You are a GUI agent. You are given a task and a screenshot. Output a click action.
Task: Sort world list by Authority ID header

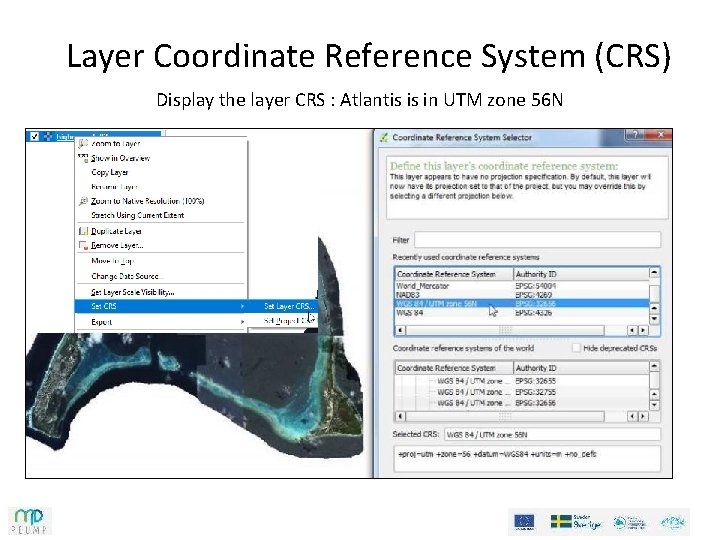click(581, 368)
